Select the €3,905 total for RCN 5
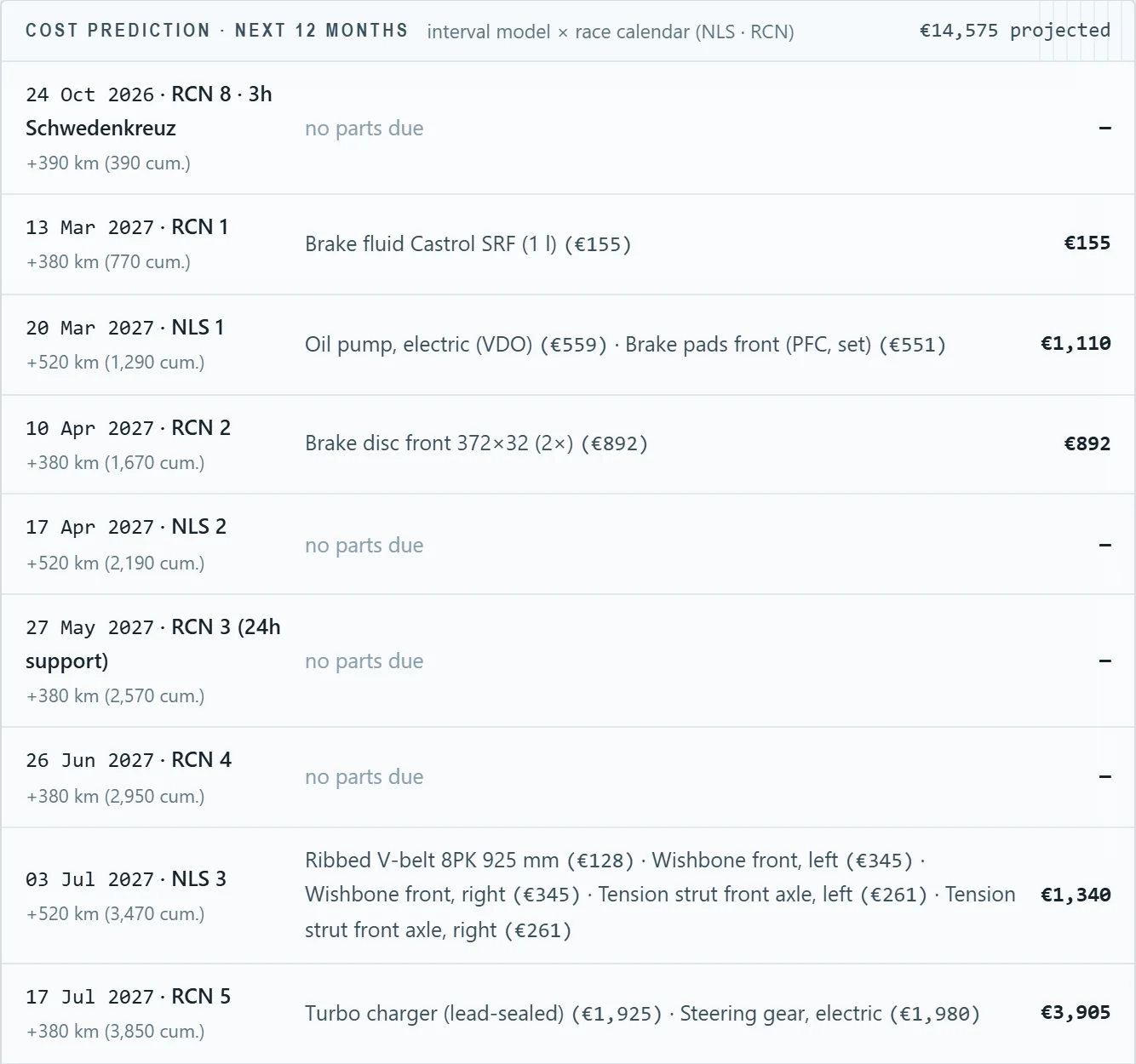 [x=1076, y=1013]
